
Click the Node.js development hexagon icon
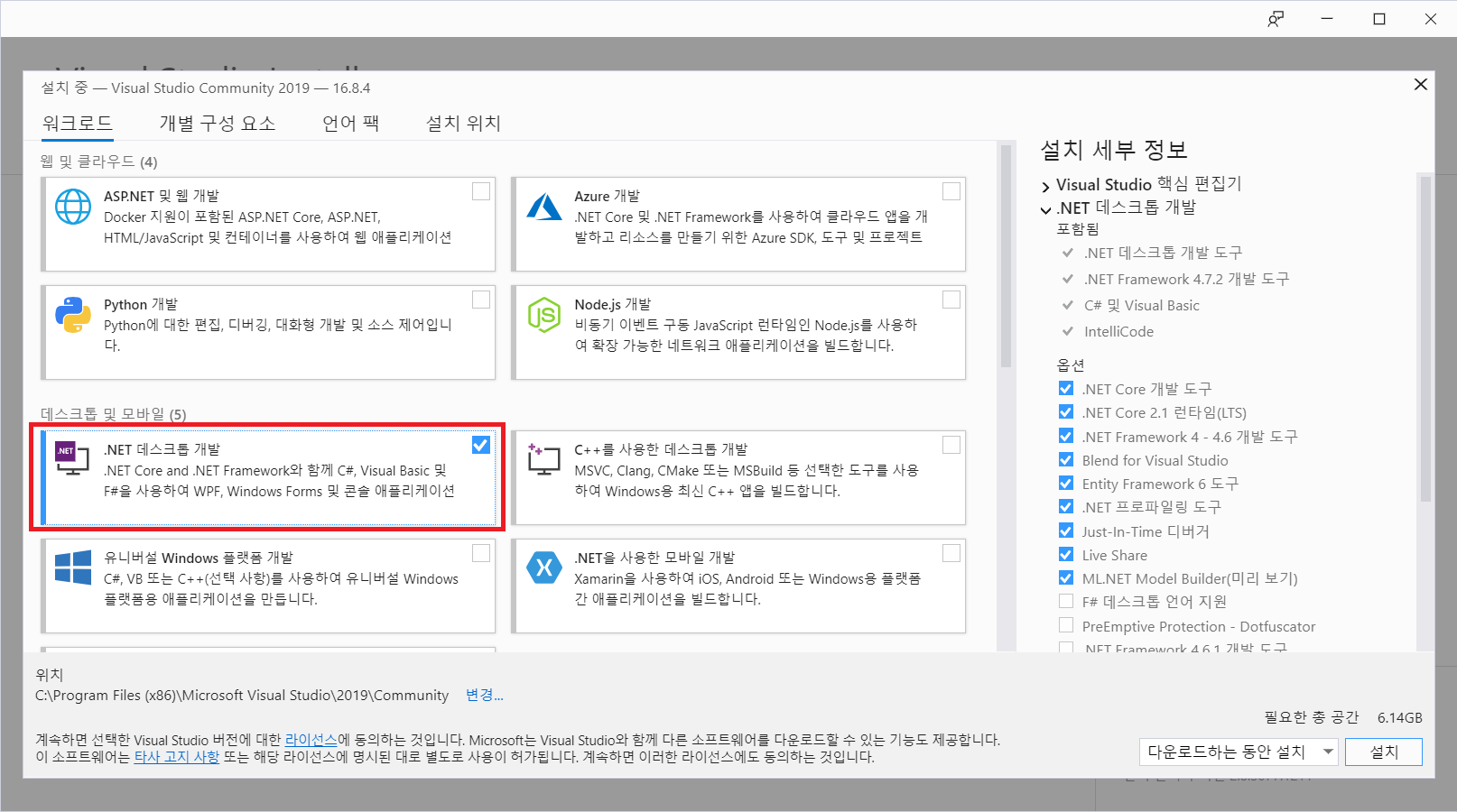(544, 315)
